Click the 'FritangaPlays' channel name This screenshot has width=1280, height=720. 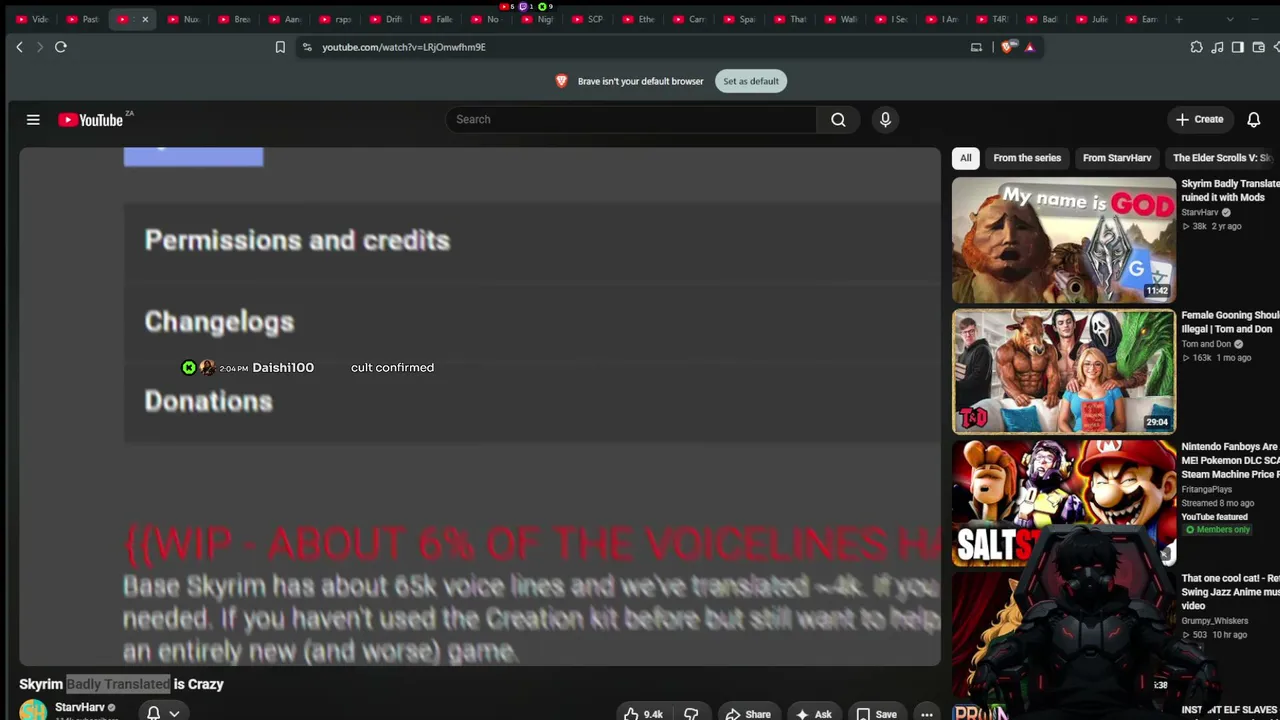1206,489
